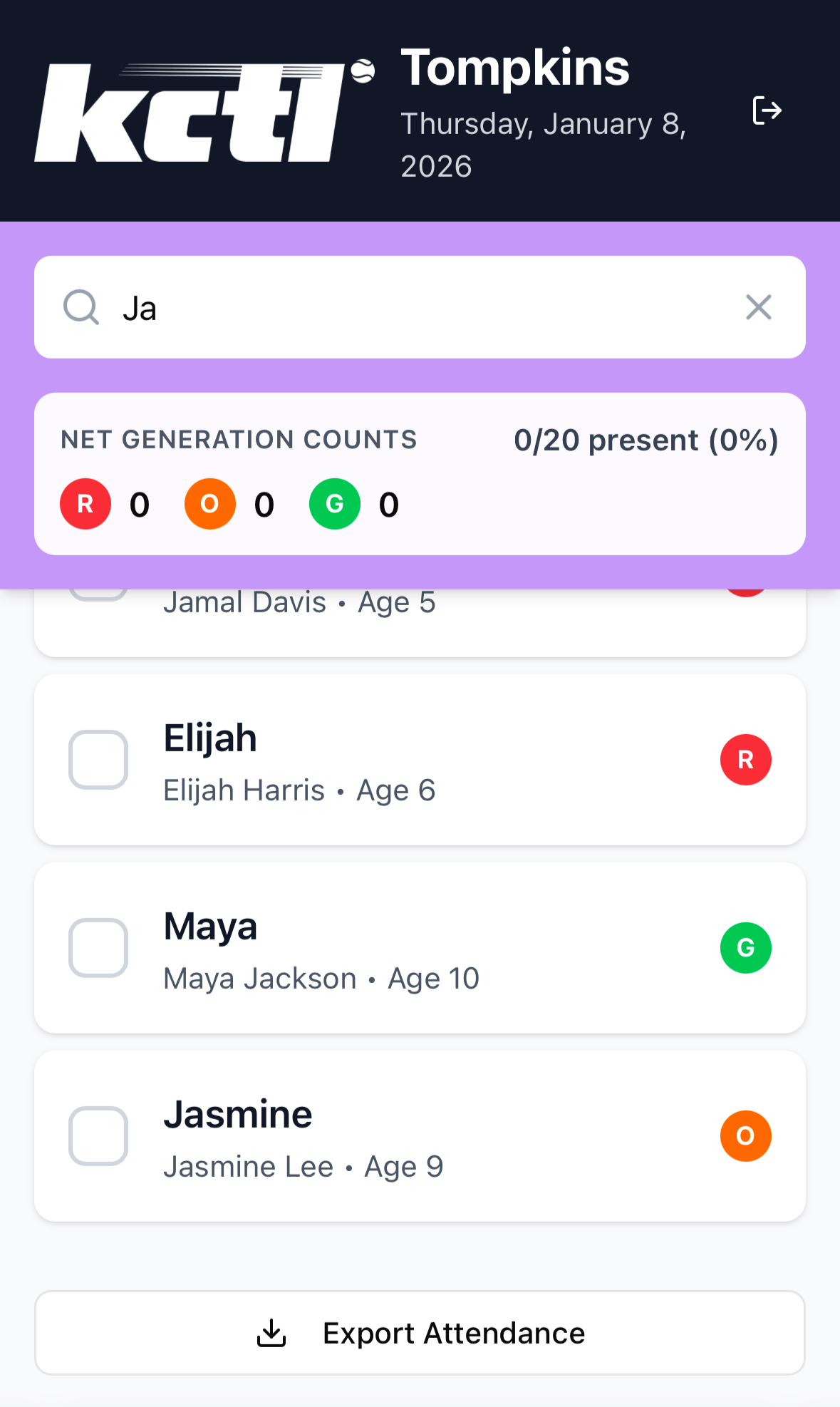840x1407 pixels.
Task: Clear the search field with X
Action: click(x=759, y=307)
